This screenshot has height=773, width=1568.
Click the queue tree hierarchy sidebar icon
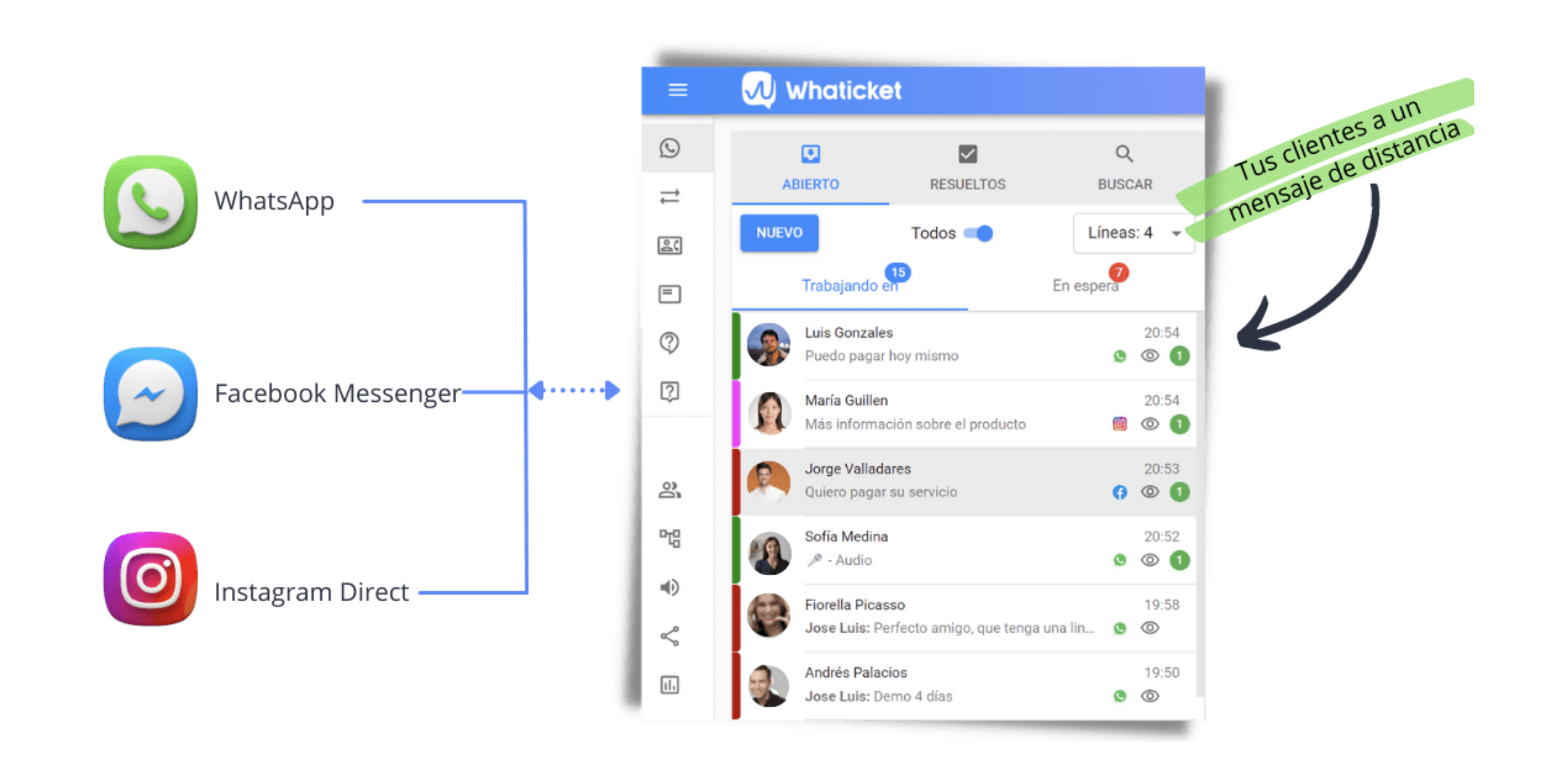click(669, 538)
